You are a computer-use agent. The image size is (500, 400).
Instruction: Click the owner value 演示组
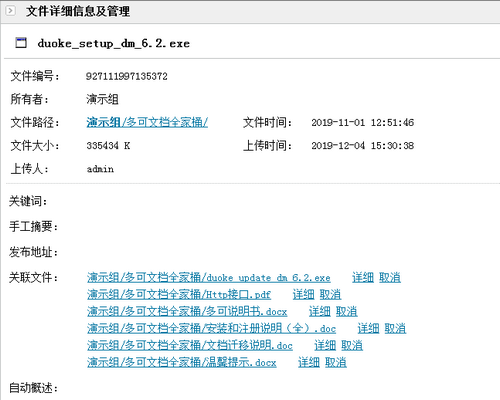[x=102, y=99]
